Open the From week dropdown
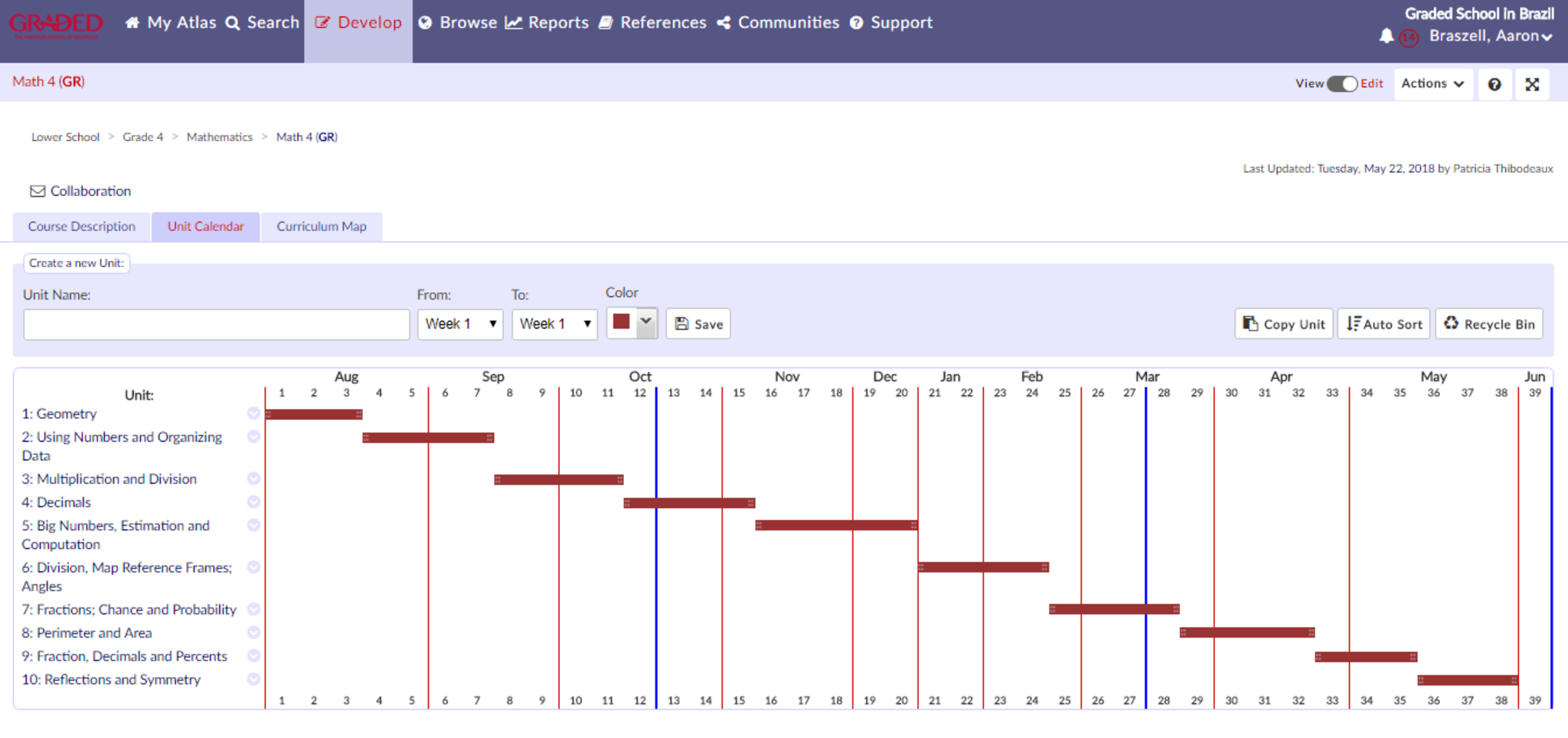Image resolution: width=1568 pixels, height=738 pixels. click(x=460, y=324)
